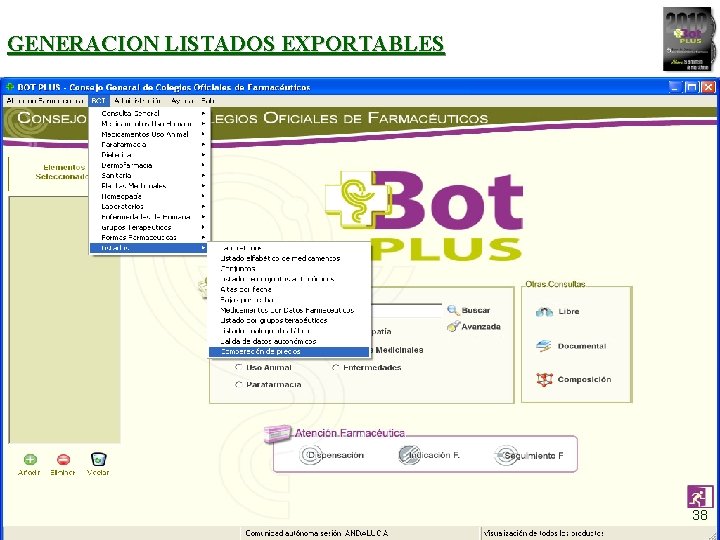Choose Plantas Medicinales menu entry
This screenshot has height=540, width=720.
[150, 186]
